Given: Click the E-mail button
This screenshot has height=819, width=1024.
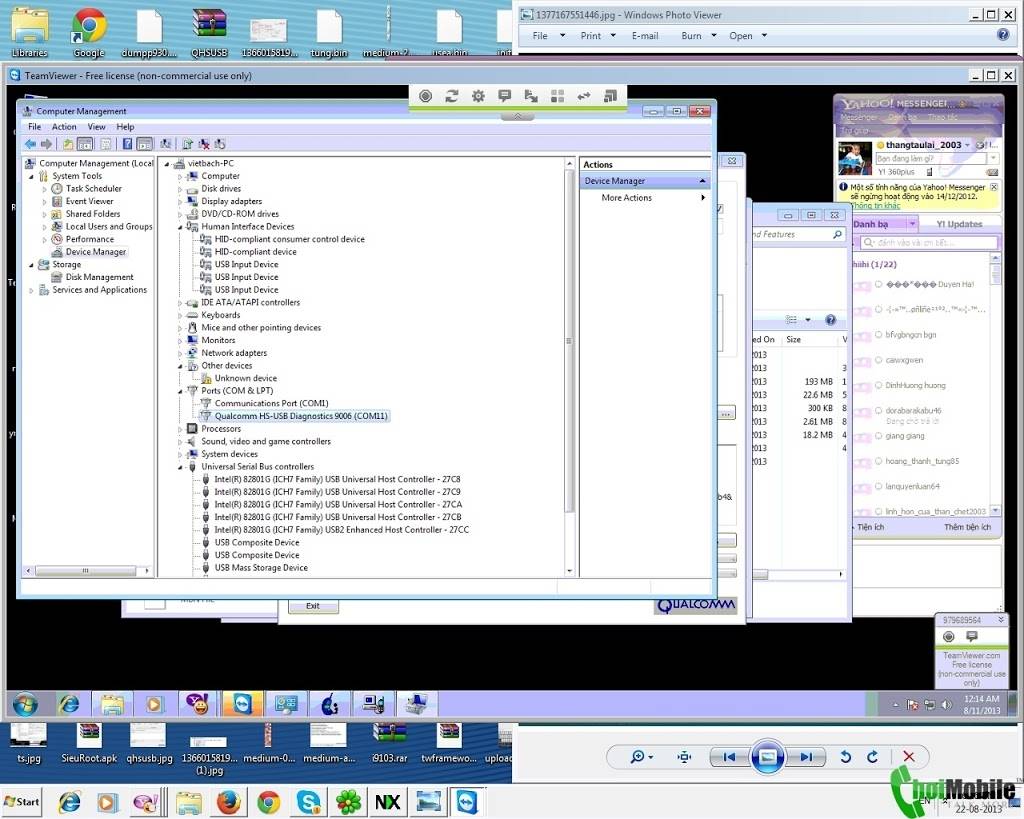Looking at the screenshot, I should 645,36.
